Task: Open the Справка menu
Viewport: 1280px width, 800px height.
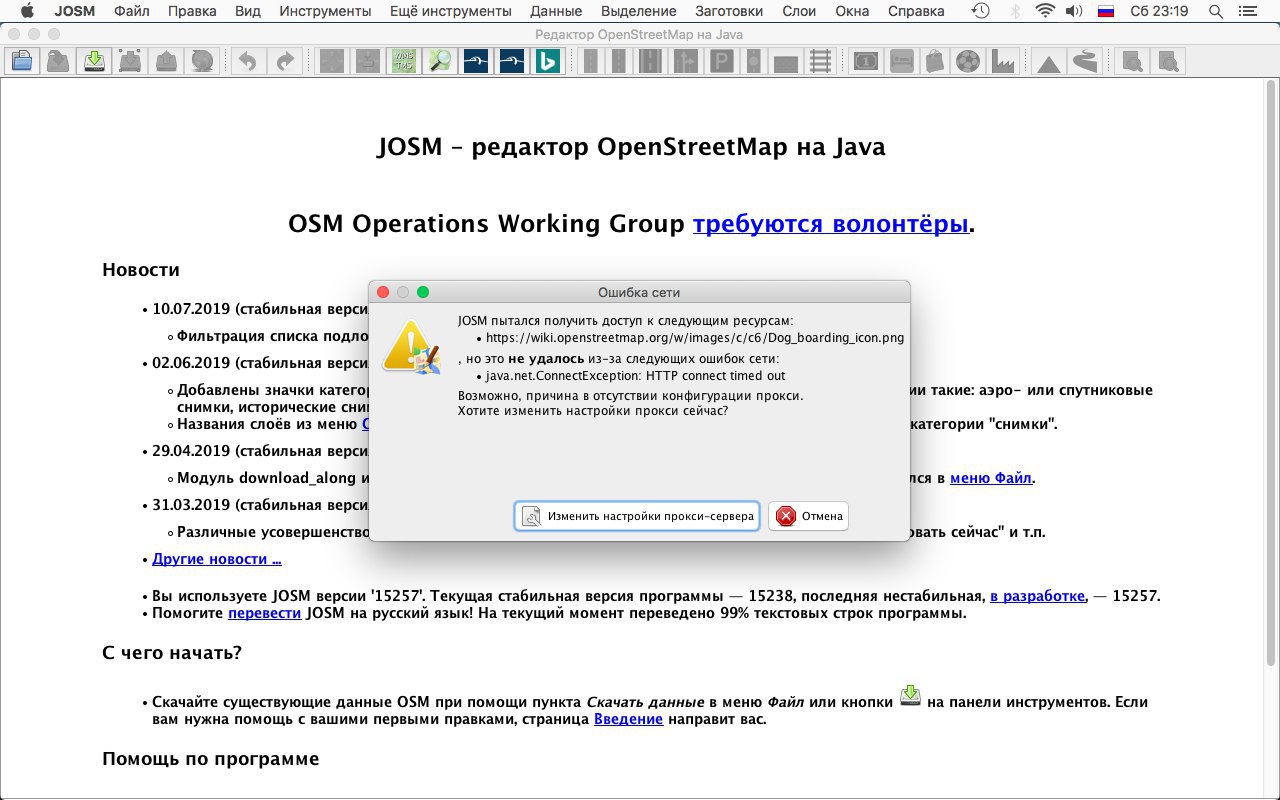Action: tap(916, 11)
